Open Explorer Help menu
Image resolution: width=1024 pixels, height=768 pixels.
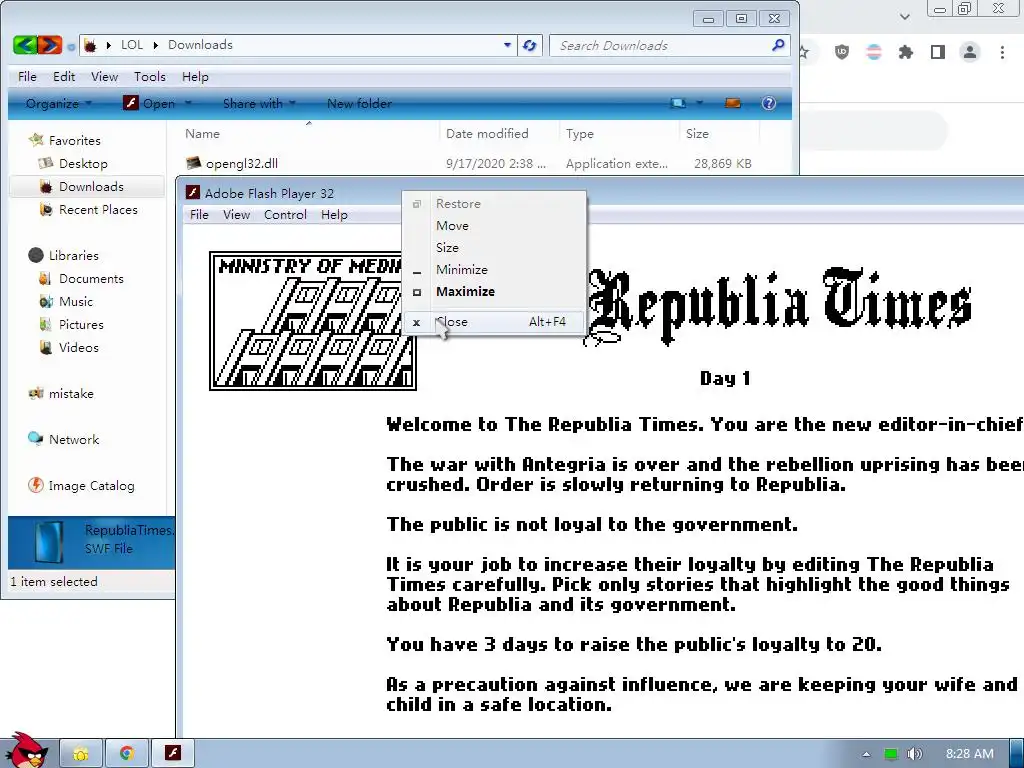click(x=195, y=76)
